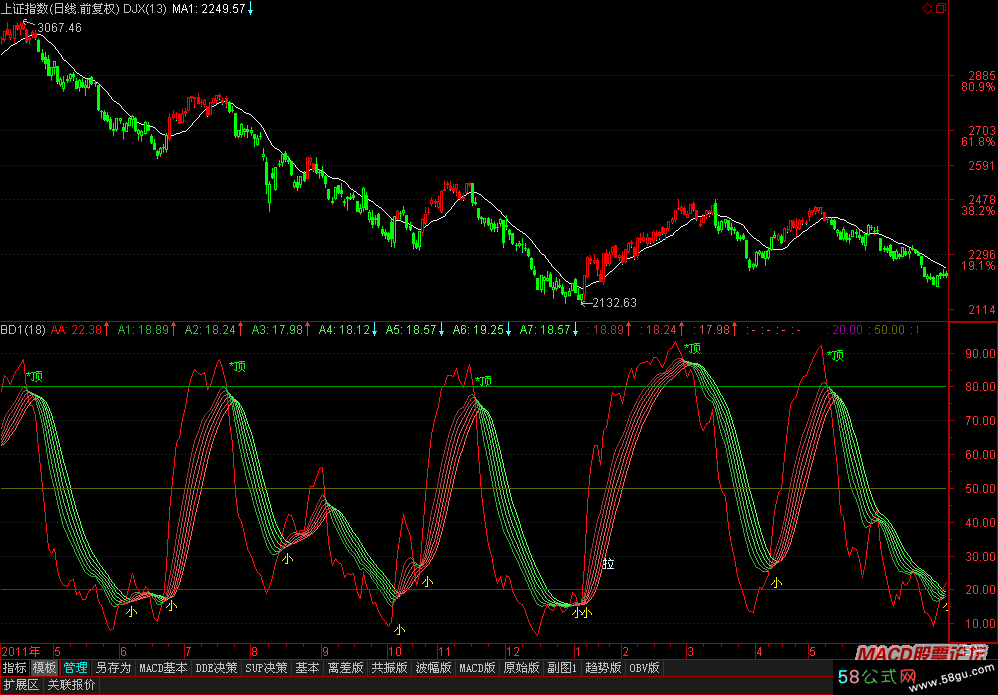Image resolution: width=998 pixels, height=695 pixels.
Task: Select the 趋势版 template tab
Action: point(603,667)
